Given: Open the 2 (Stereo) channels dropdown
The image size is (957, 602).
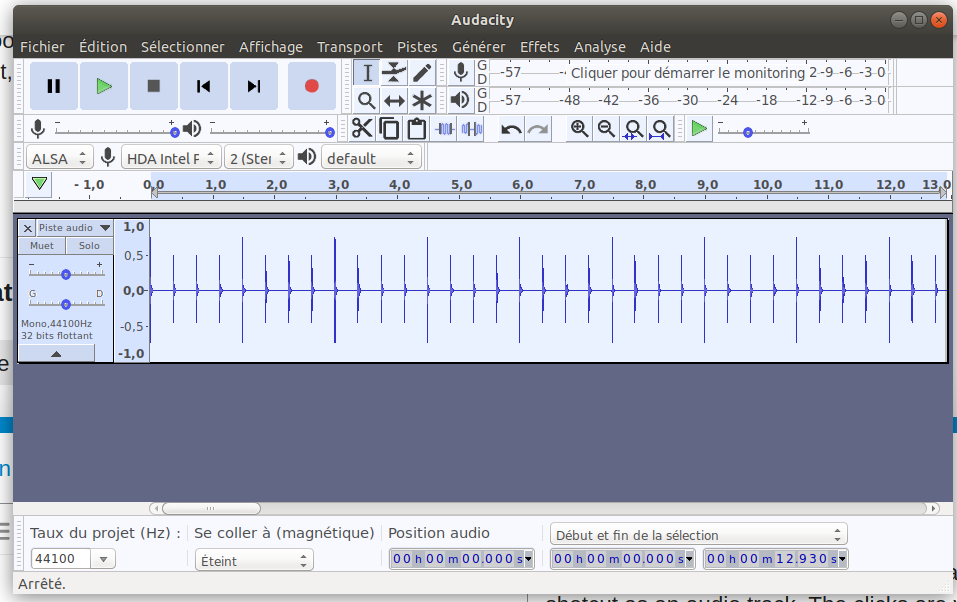Looking at the screenshot, I should click(259, 158).
